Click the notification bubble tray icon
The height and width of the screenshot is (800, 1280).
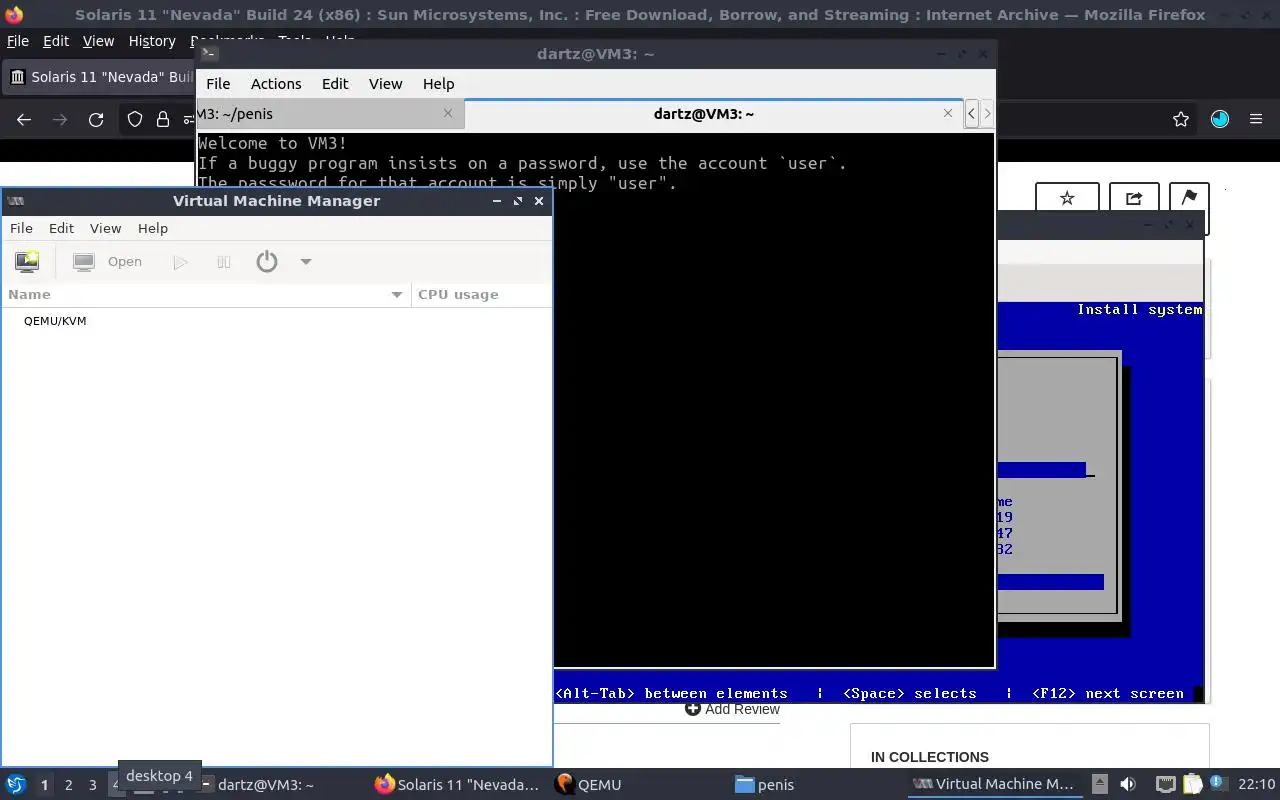point(1218,784)
